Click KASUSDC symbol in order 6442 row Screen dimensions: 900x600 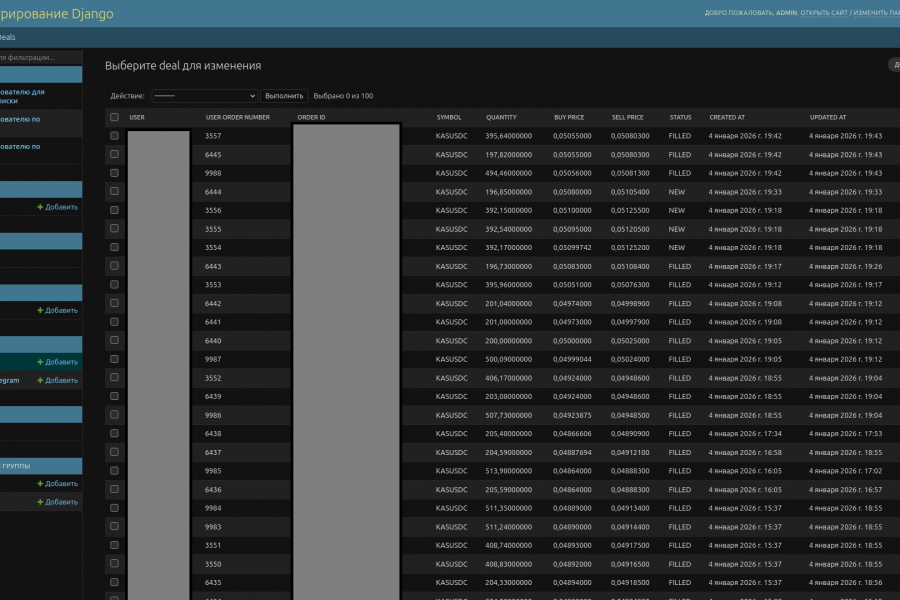tap(452, 303)
